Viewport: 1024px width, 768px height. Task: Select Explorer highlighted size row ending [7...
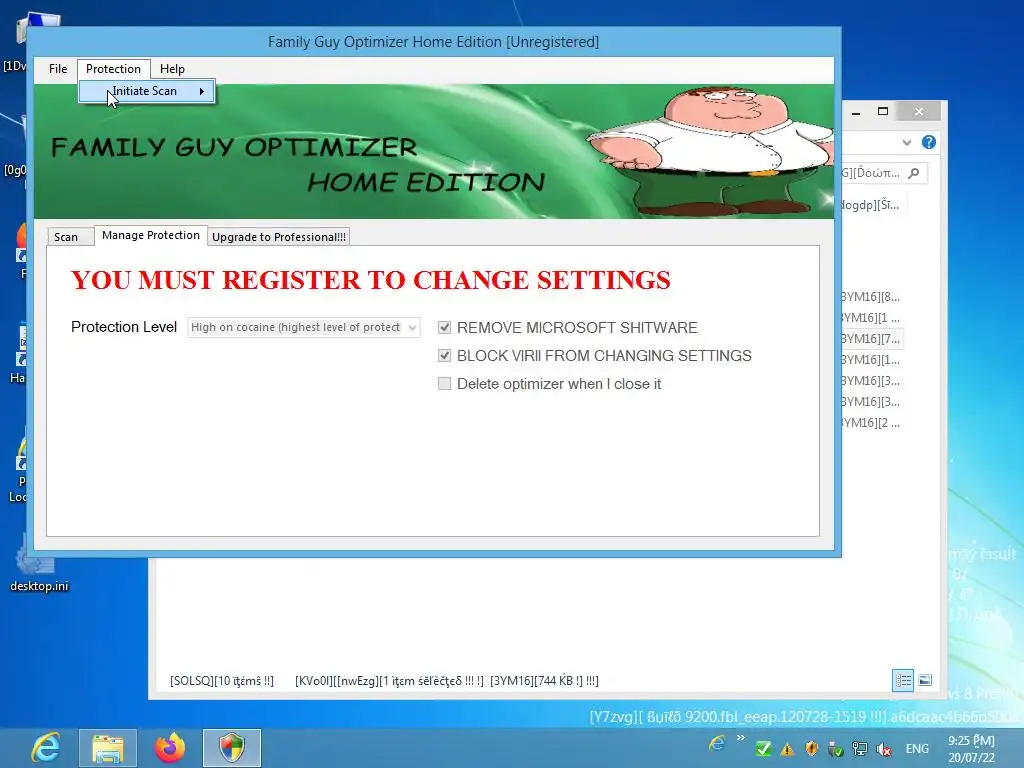pyautogui.click(x=871, y=338)
